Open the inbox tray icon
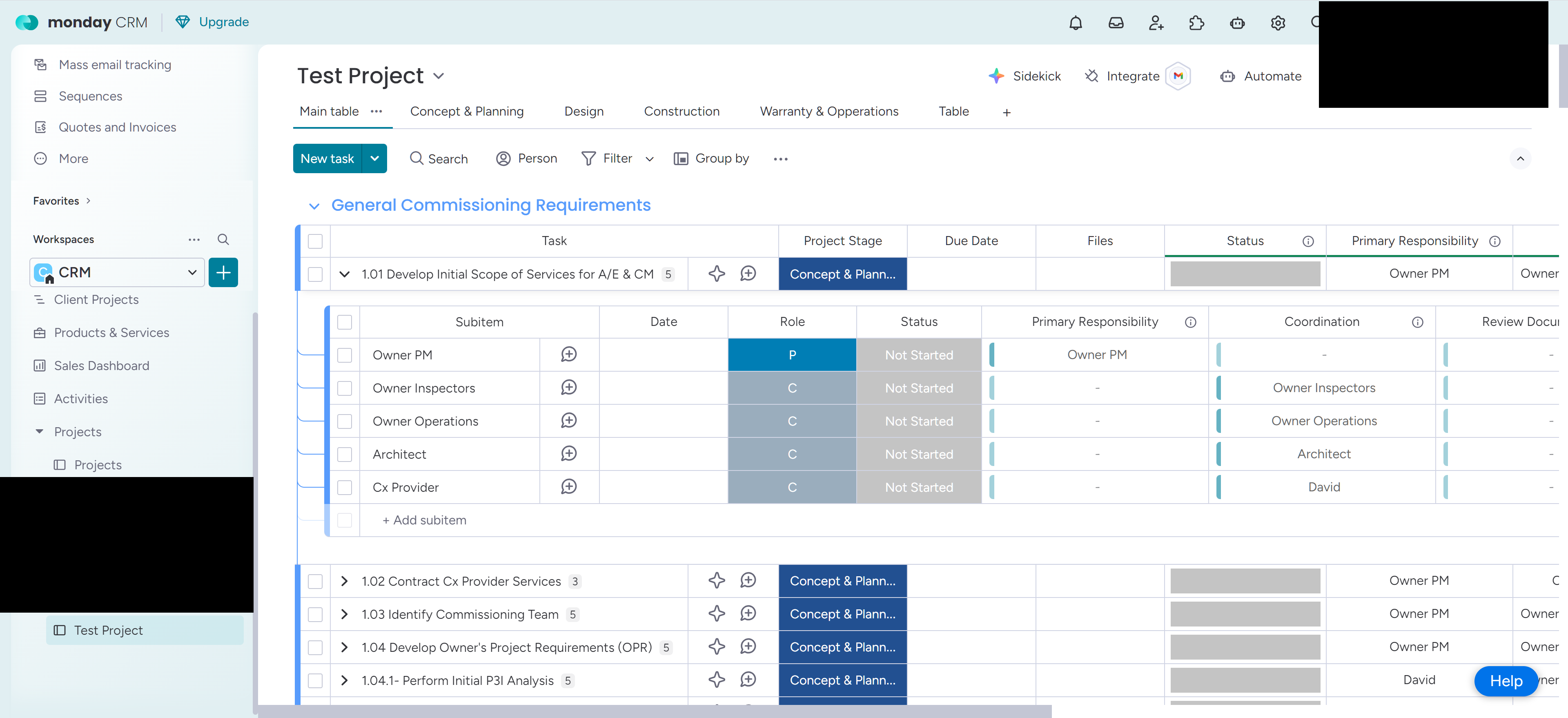The image size is (1568, 718). (x=1116, y=23)
